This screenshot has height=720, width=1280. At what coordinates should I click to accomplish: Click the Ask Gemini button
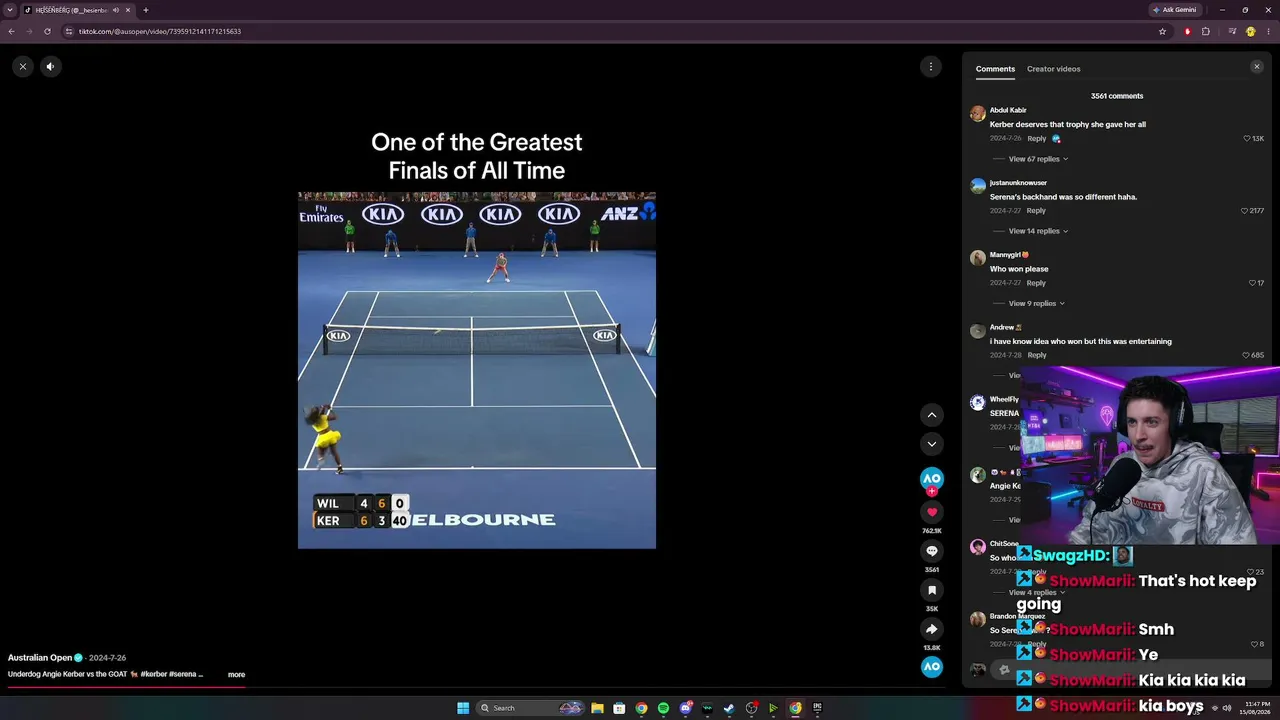(x=1175, y=10)
